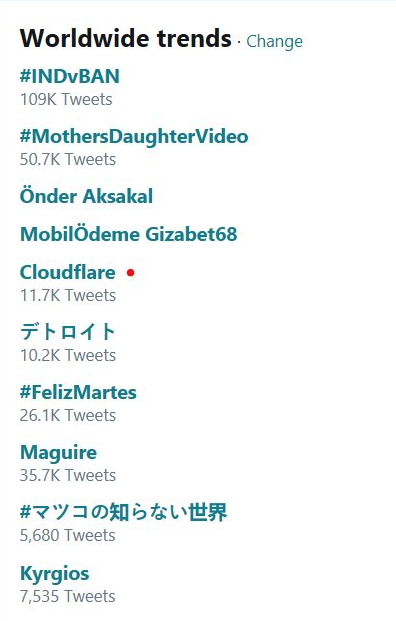Click the Worldwide trends heading
The height and width of the screenshot is (621, 396).
[126, 38]
